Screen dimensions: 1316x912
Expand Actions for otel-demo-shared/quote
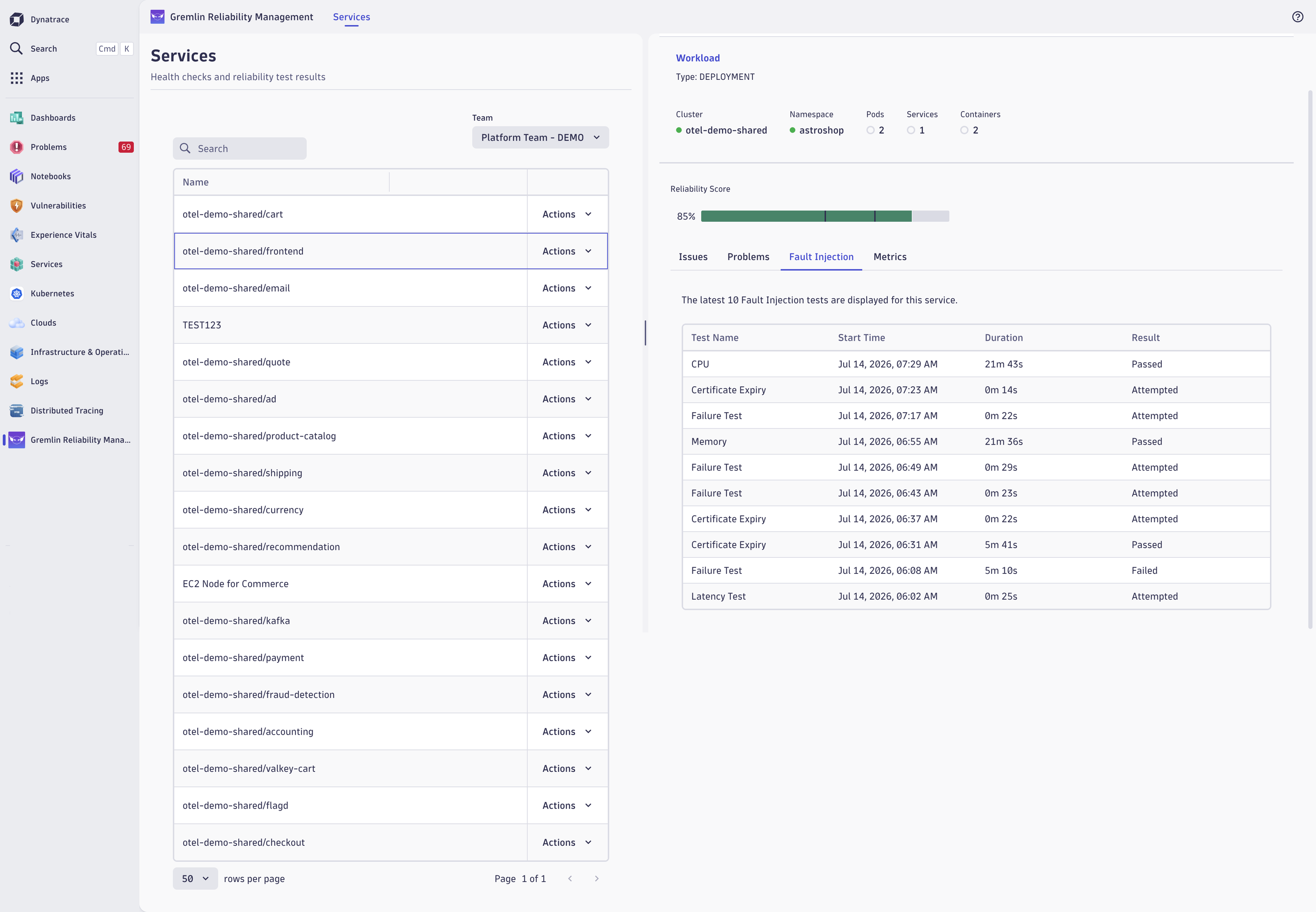pyautogui.click(x=567, y=362)
